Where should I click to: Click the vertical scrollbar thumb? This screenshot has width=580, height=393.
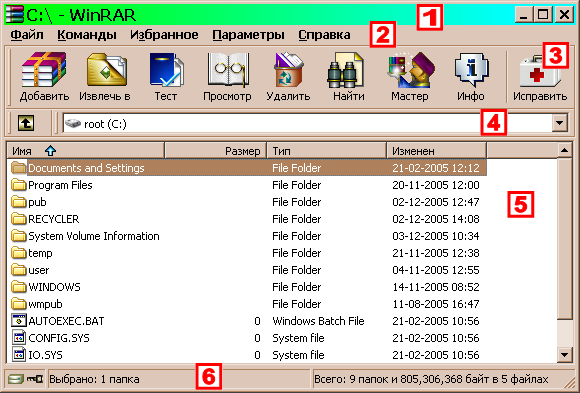[564, 239]
